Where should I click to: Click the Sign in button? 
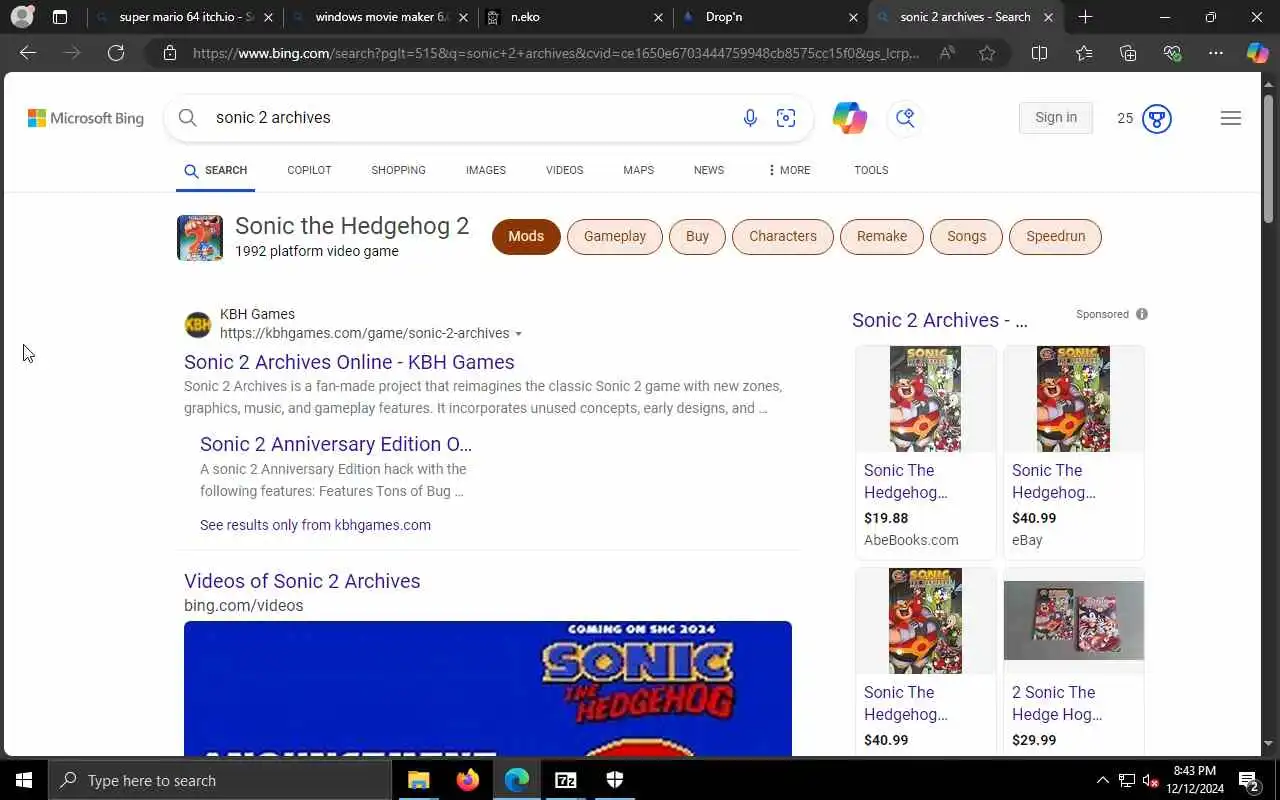(x=1056, y=118)
